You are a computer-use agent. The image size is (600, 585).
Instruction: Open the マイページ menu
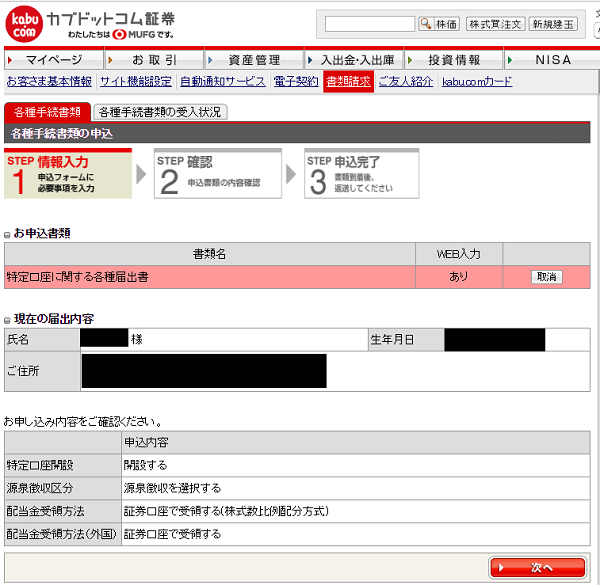tap(54, 60)
